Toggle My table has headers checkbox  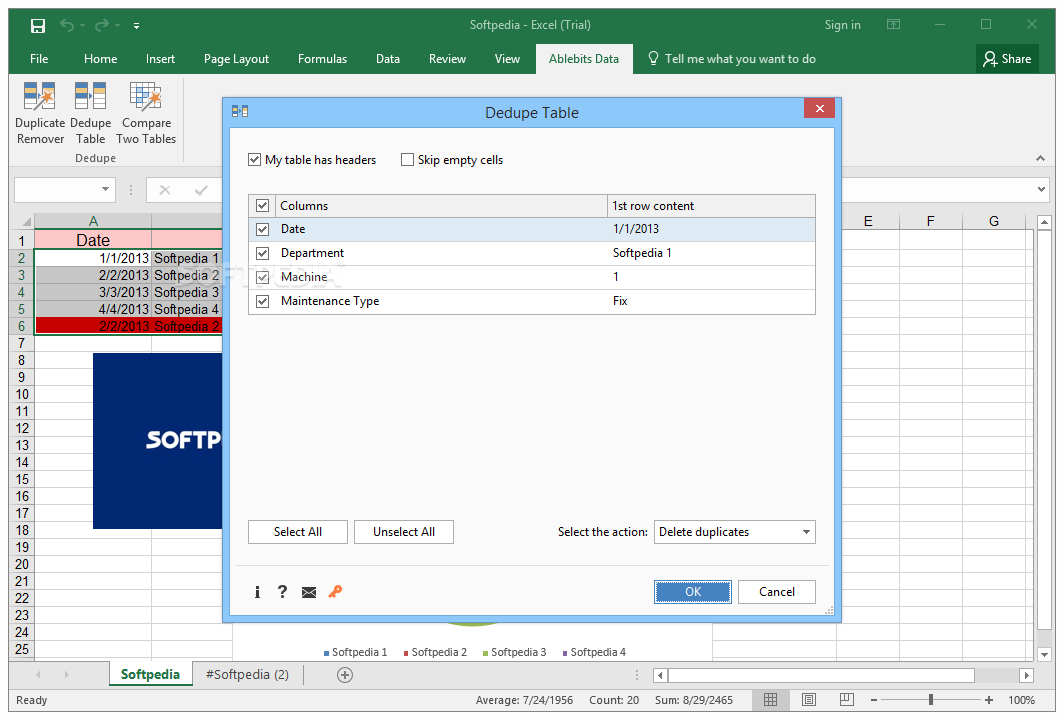(254, 159)
